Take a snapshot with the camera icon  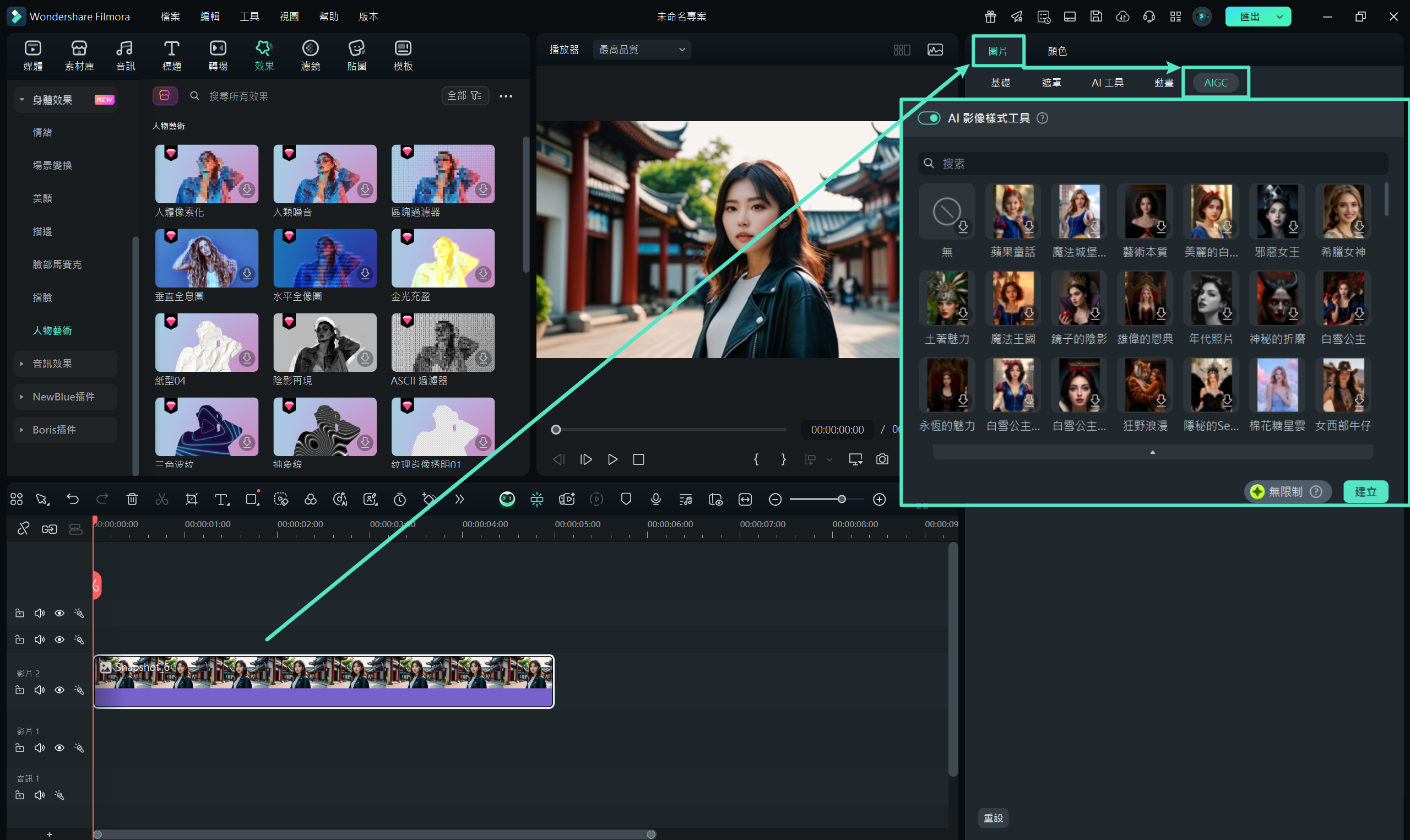click(882, 459)
